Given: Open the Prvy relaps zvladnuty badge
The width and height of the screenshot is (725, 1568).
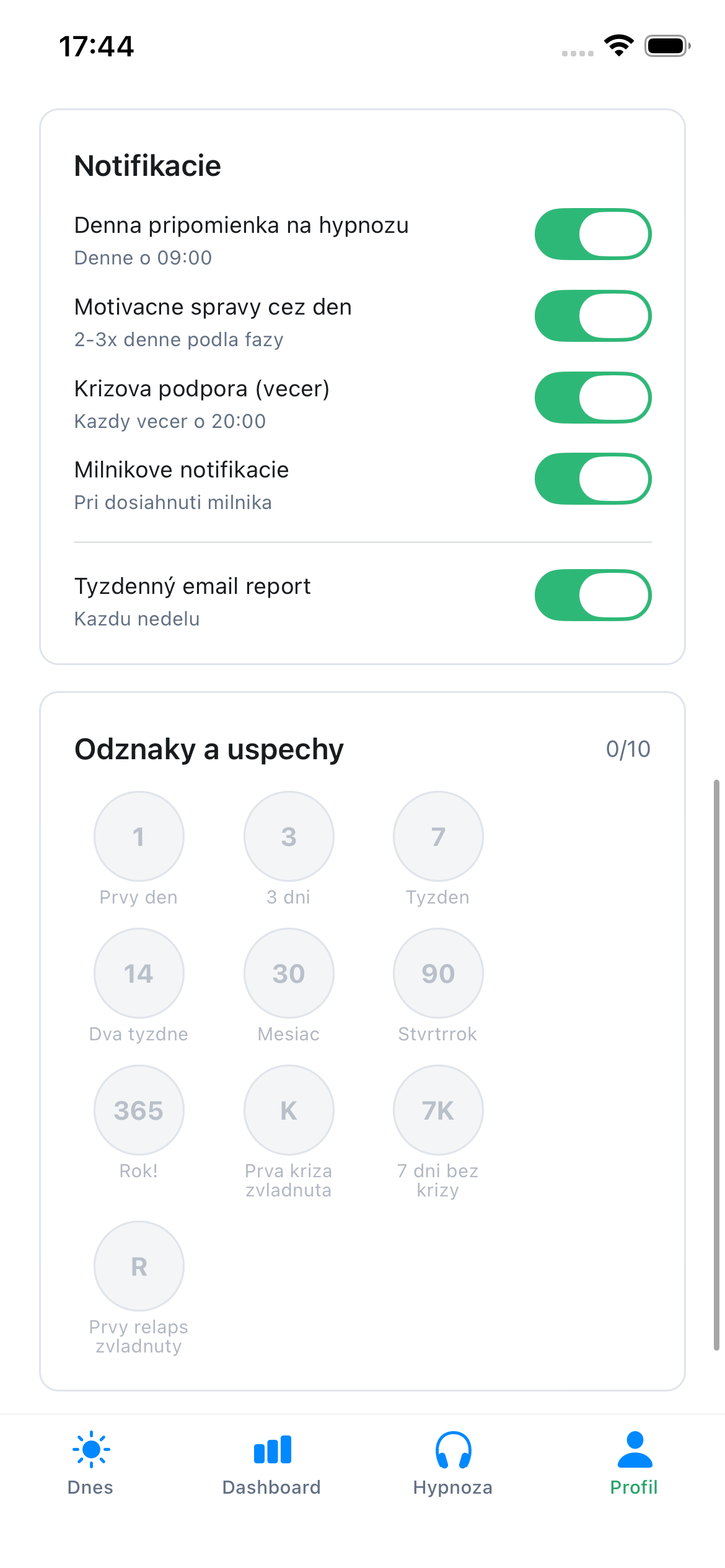Looking at the screenshot, I should [139, 1266].
